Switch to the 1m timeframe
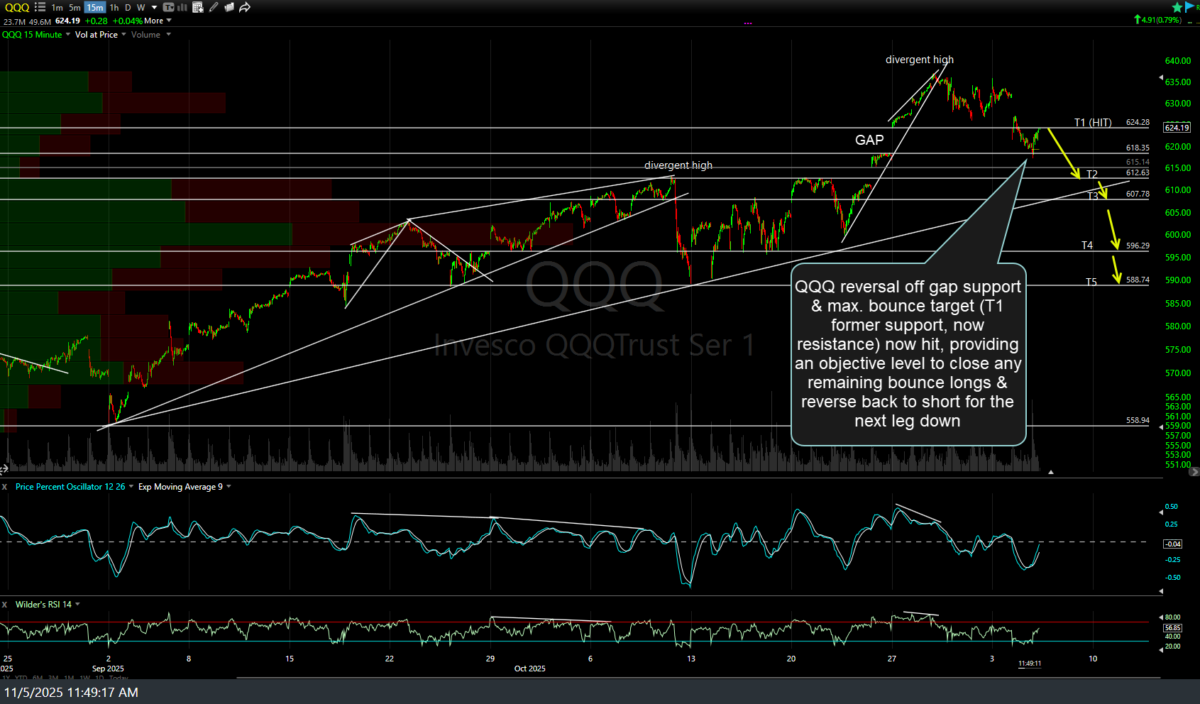1200x704 pixels. pos(59,7)
